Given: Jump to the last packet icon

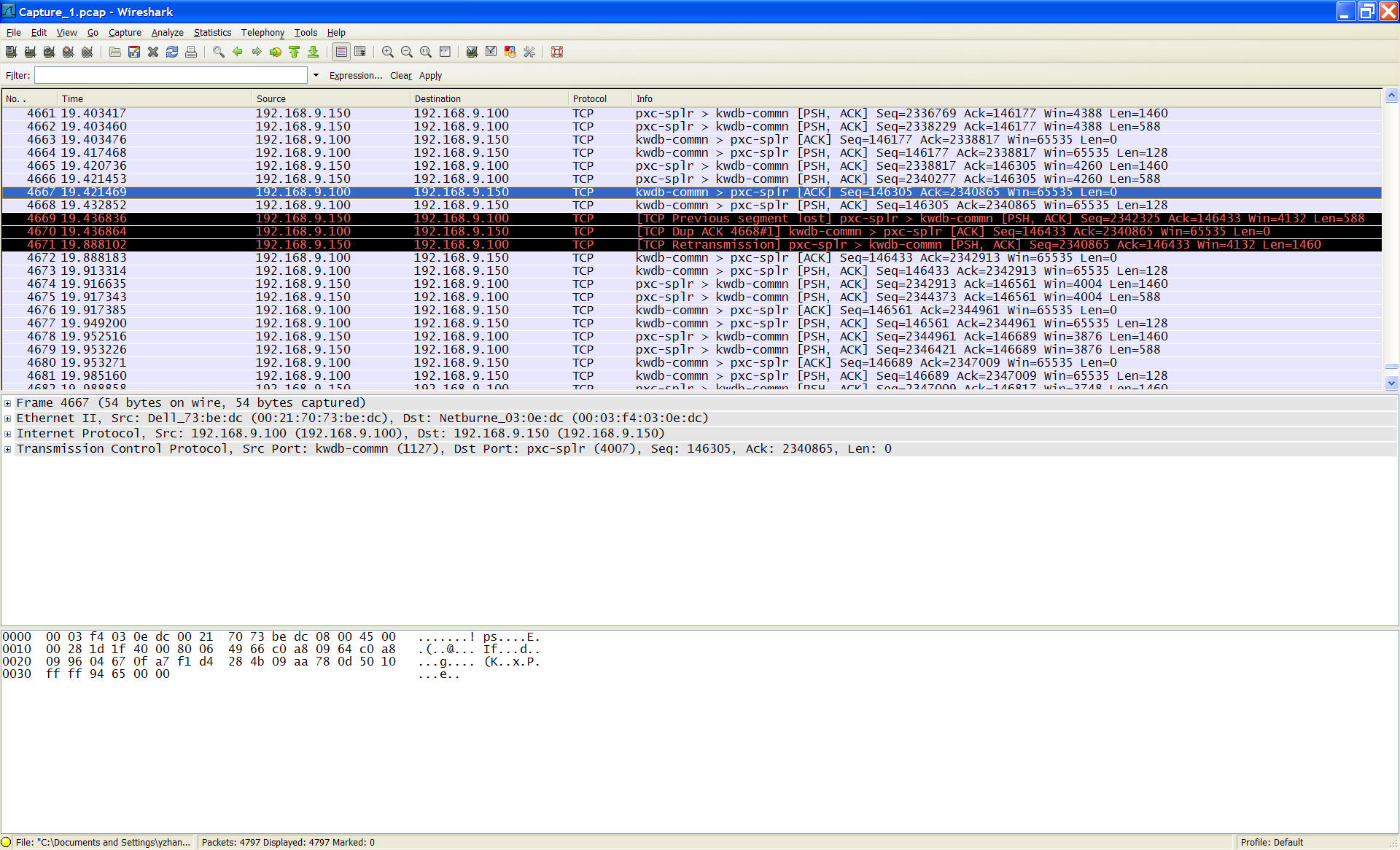Looking at the screenshot, I should [314, 52].
